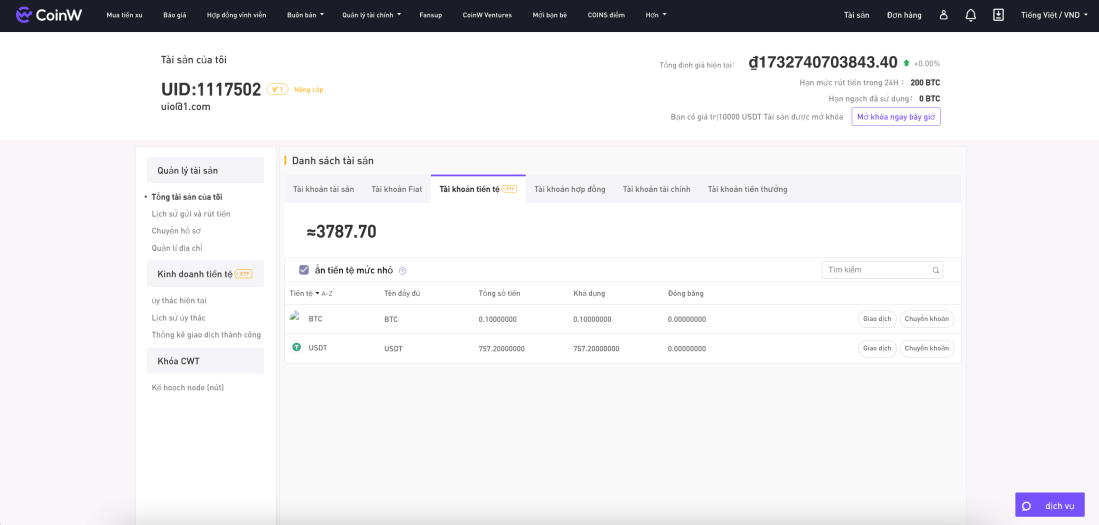Open the Tiếng Việt / VND selector

point(1055,15)
